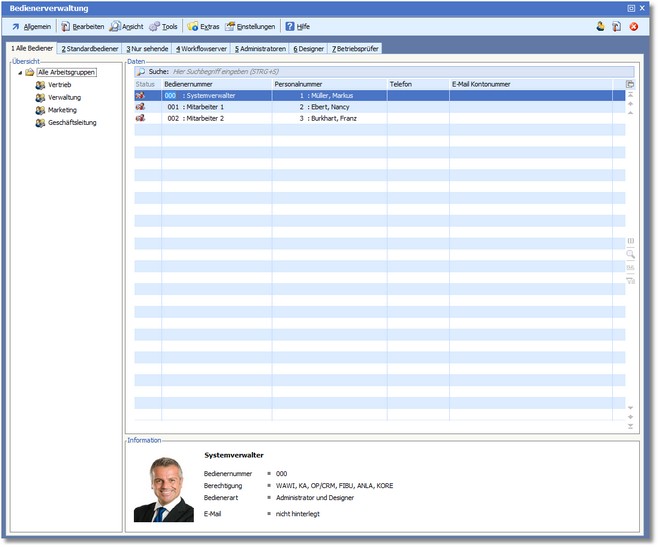Click the Ansicht magnifier toolbar icon

click(x=115, y=27)
